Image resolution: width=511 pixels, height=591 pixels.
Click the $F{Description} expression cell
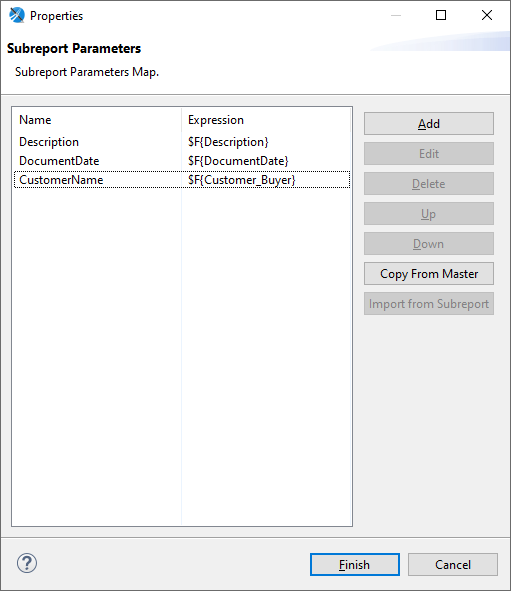tap(228, 142)
